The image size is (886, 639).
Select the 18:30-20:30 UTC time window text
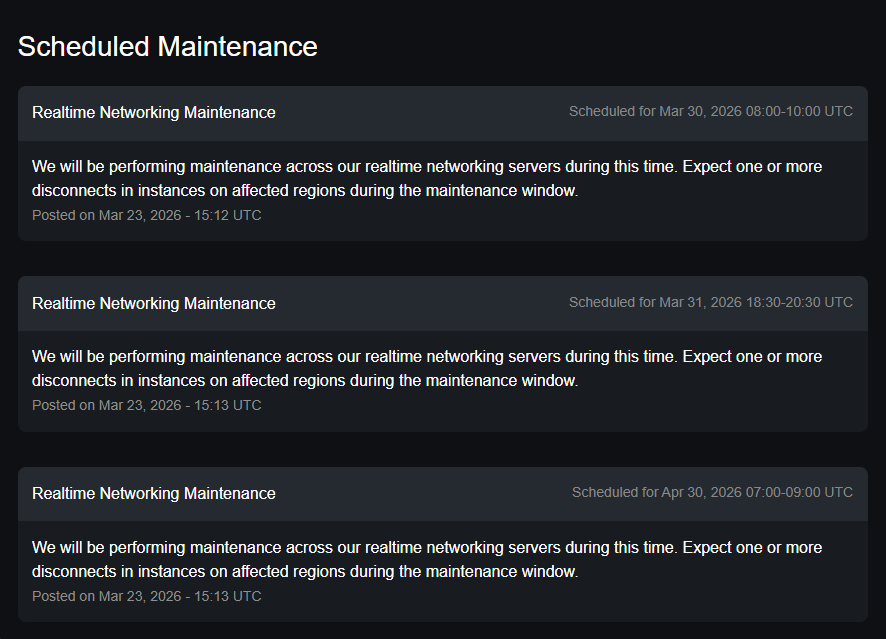point(799,302)
